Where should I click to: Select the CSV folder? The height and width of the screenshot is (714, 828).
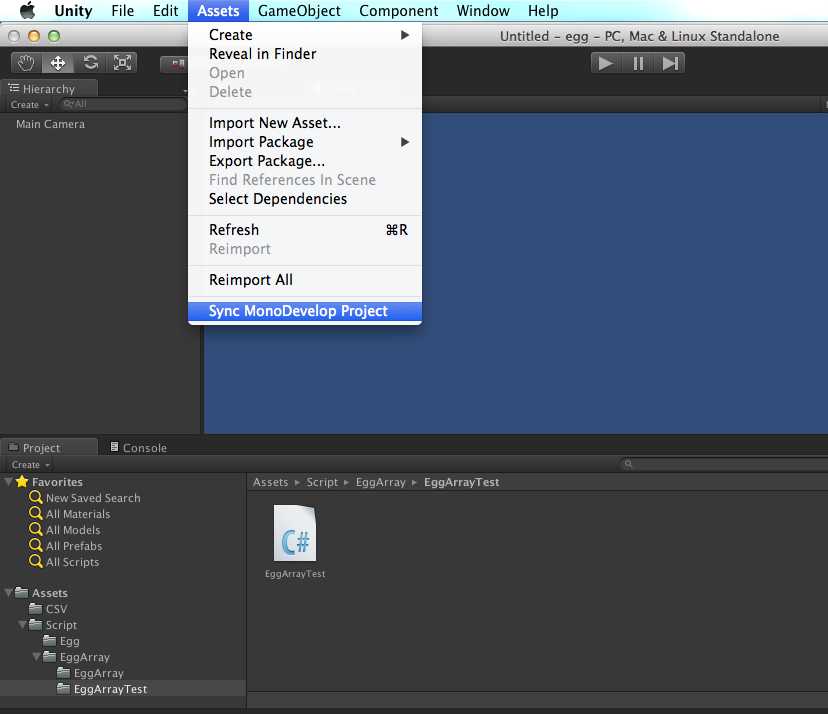(x=56, y=609)
